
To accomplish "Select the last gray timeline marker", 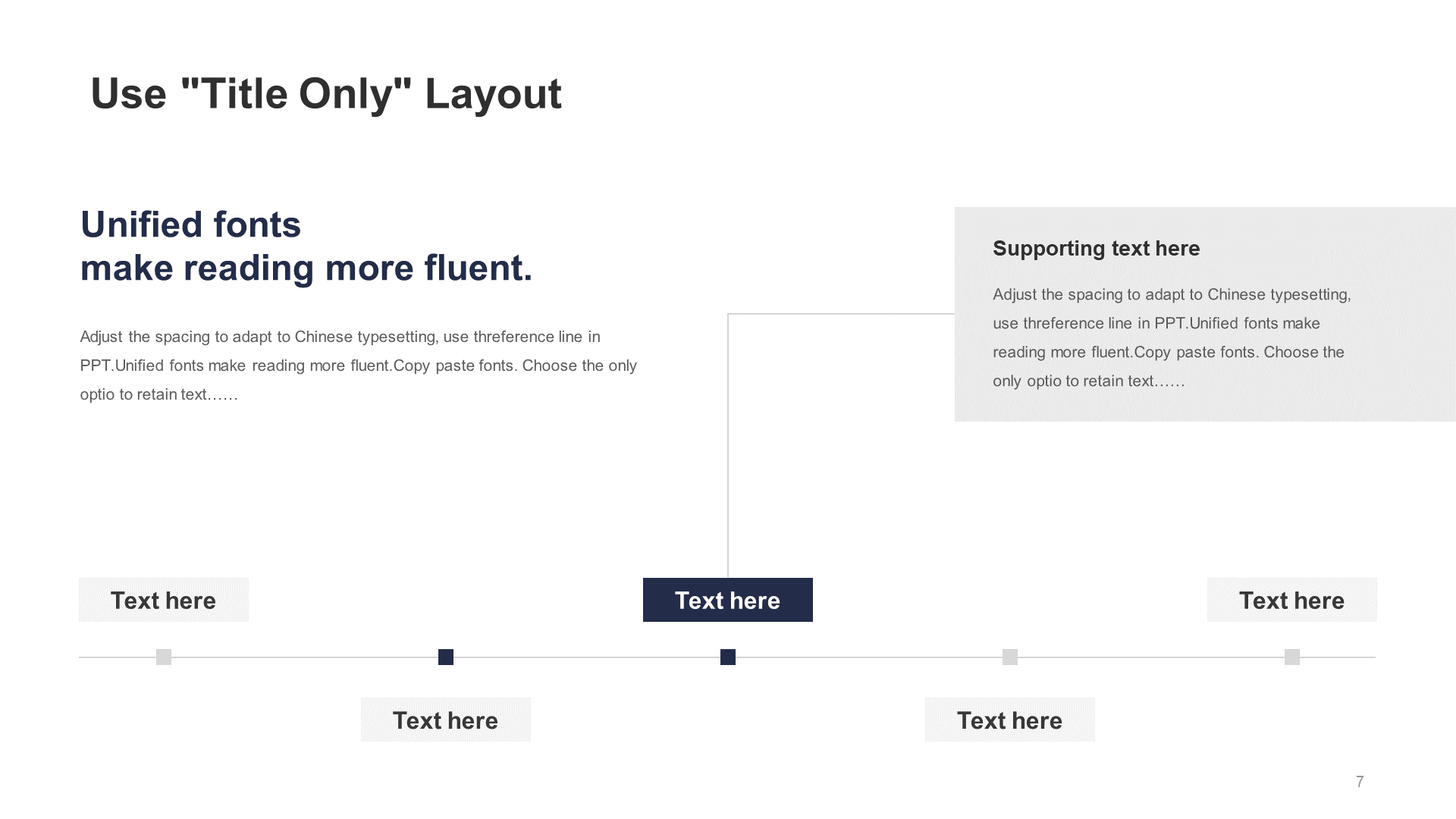I will click(1292, 657).
